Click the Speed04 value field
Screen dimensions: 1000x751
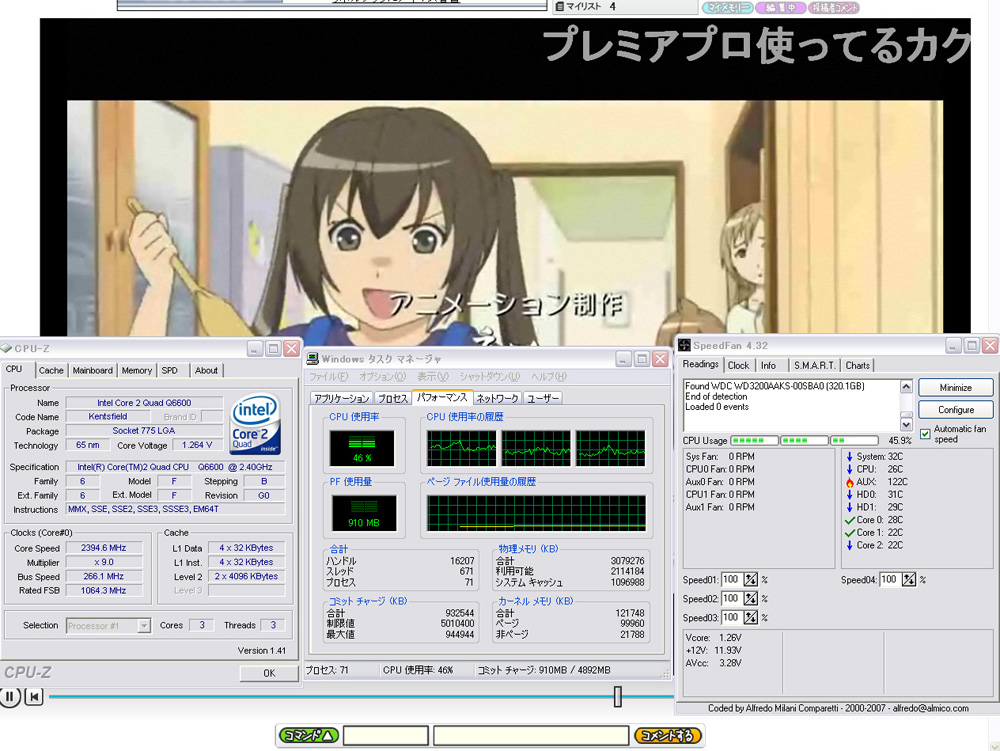pos(890,580)
